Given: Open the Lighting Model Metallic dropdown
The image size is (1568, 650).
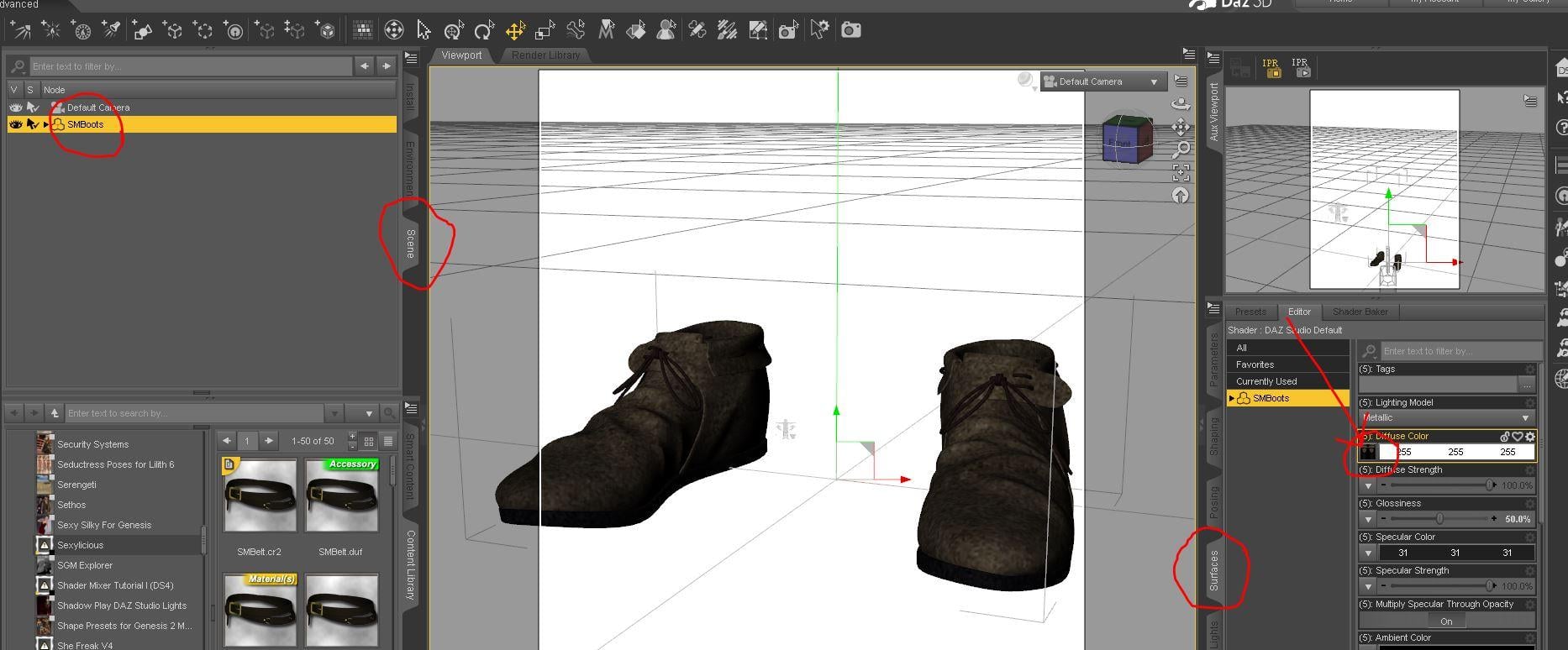Looking at the screenshot, I should point(1446,417).
